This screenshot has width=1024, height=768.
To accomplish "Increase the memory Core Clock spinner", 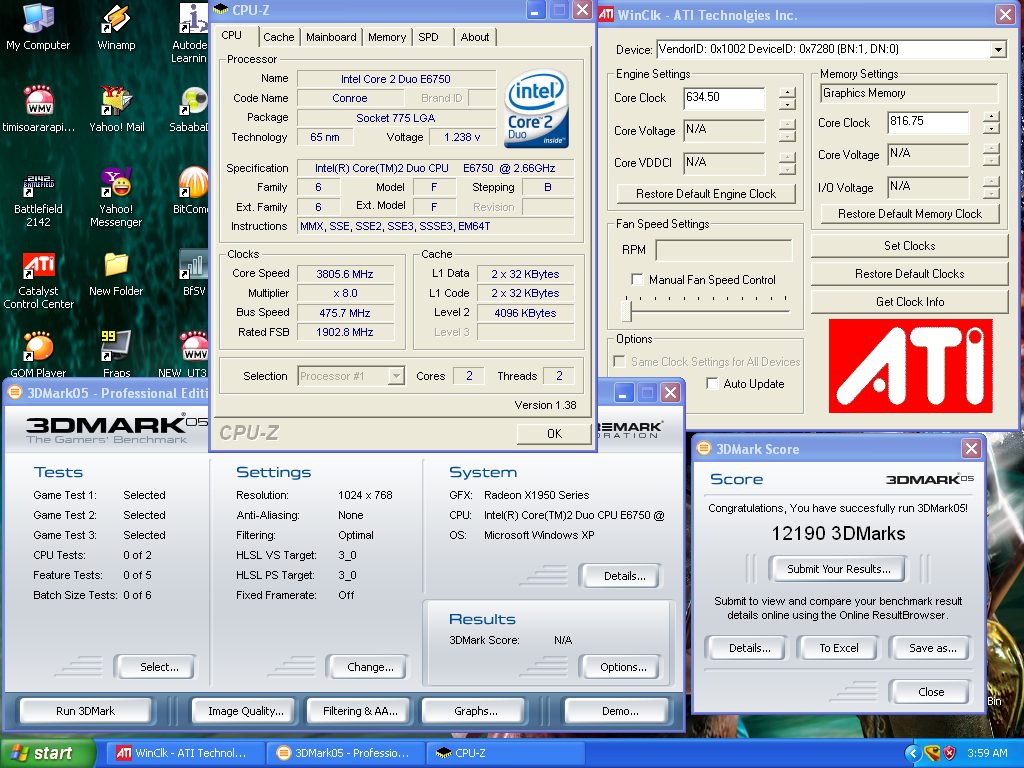I will pos(991,117).
